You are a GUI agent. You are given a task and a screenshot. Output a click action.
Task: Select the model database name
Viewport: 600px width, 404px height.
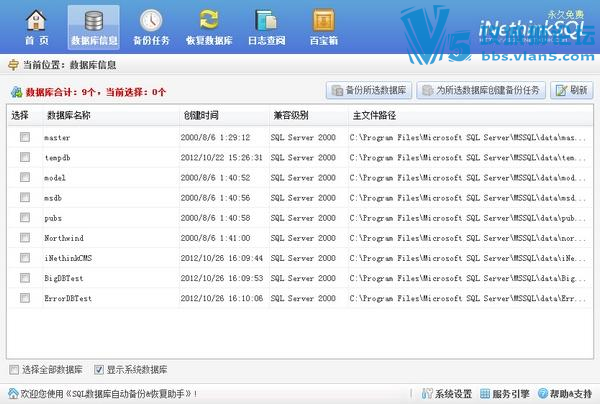click(55, 178)
